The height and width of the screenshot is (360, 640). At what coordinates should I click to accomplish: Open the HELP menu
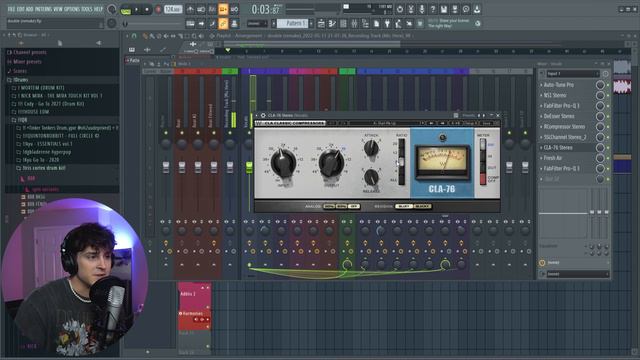point(98,9)
